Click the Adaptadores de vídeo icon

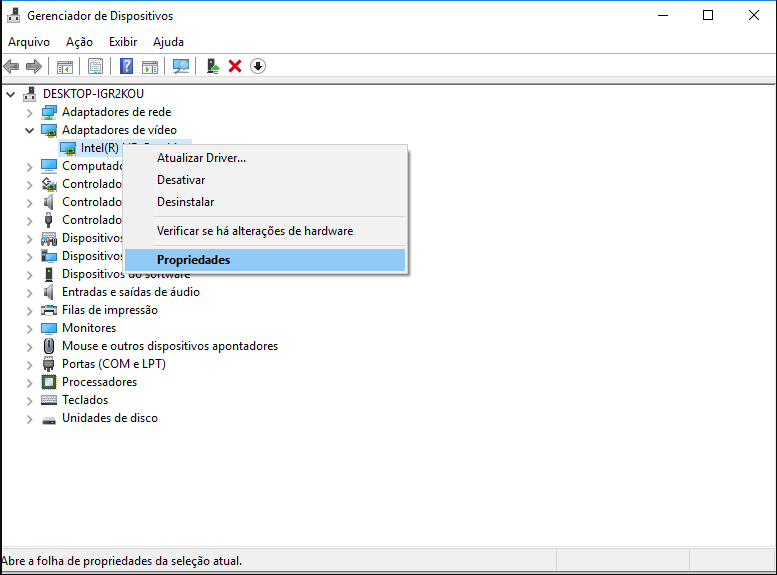[x=49, y=130]
